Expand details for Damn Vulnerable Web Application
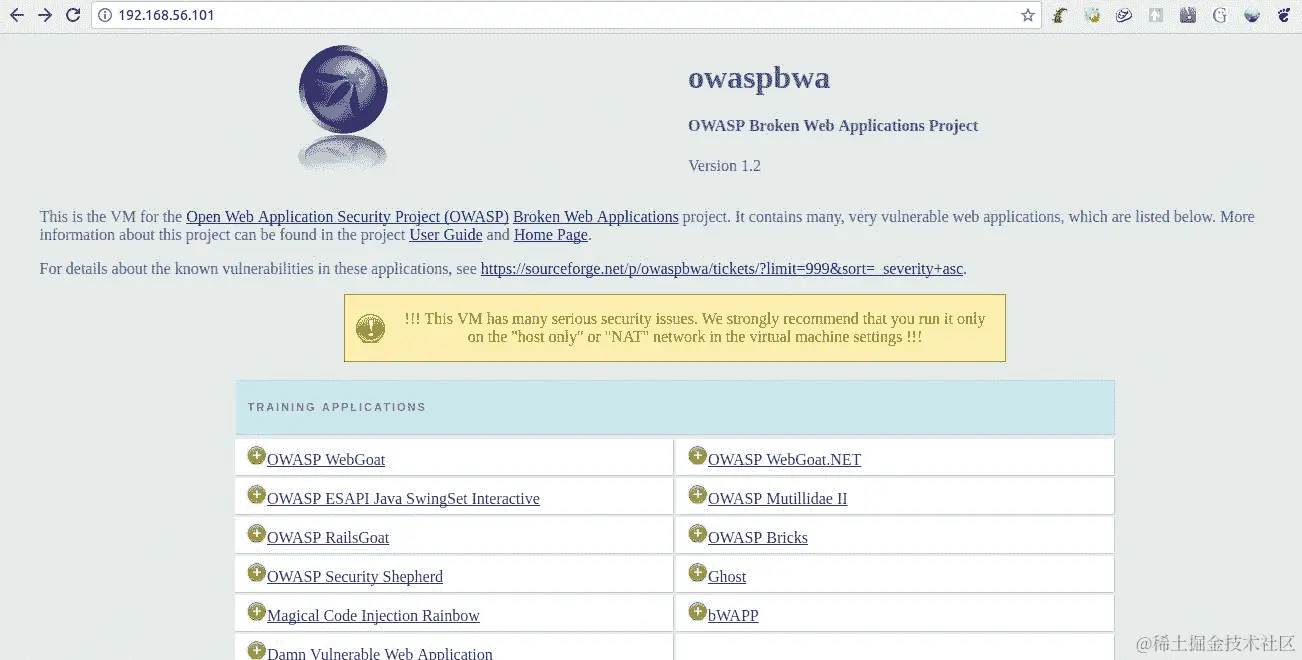Image resolution: width=1302 pixels, height=660 pixels. click(x=256, y=650)
